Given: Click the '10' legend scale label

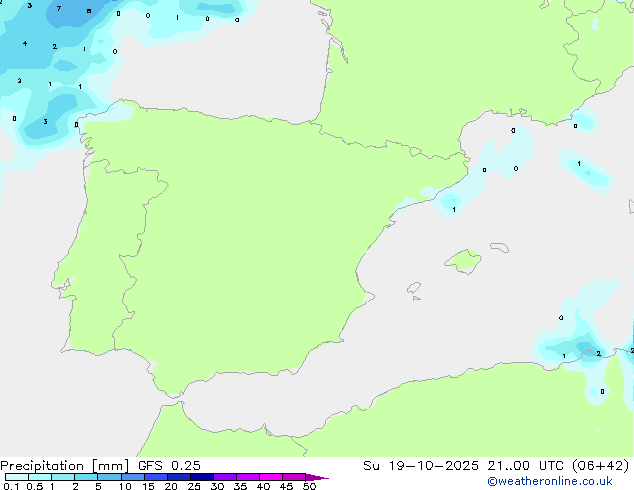Looking at the screenshot, I should point(125,486).
